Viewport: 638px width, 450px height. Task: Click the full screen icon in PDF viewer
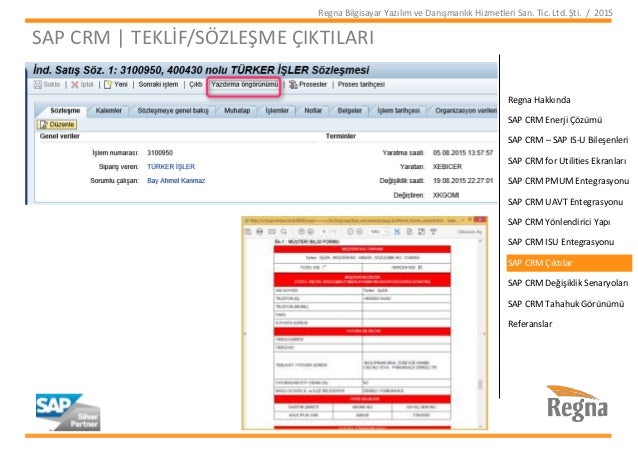click(x=422, y=232)
